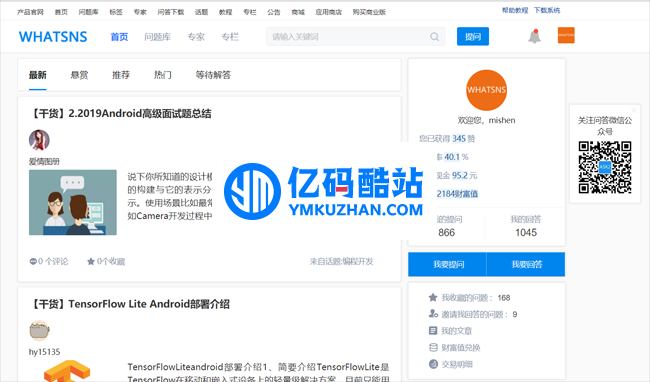Click the 我要提问 button

click(x=447, y=264)
